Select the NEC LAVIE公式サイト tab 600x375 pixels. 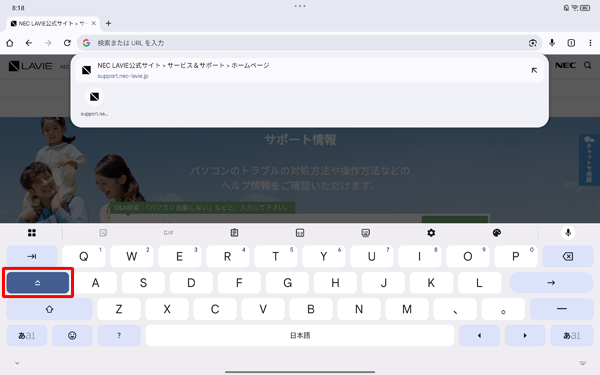coord(53,23)
